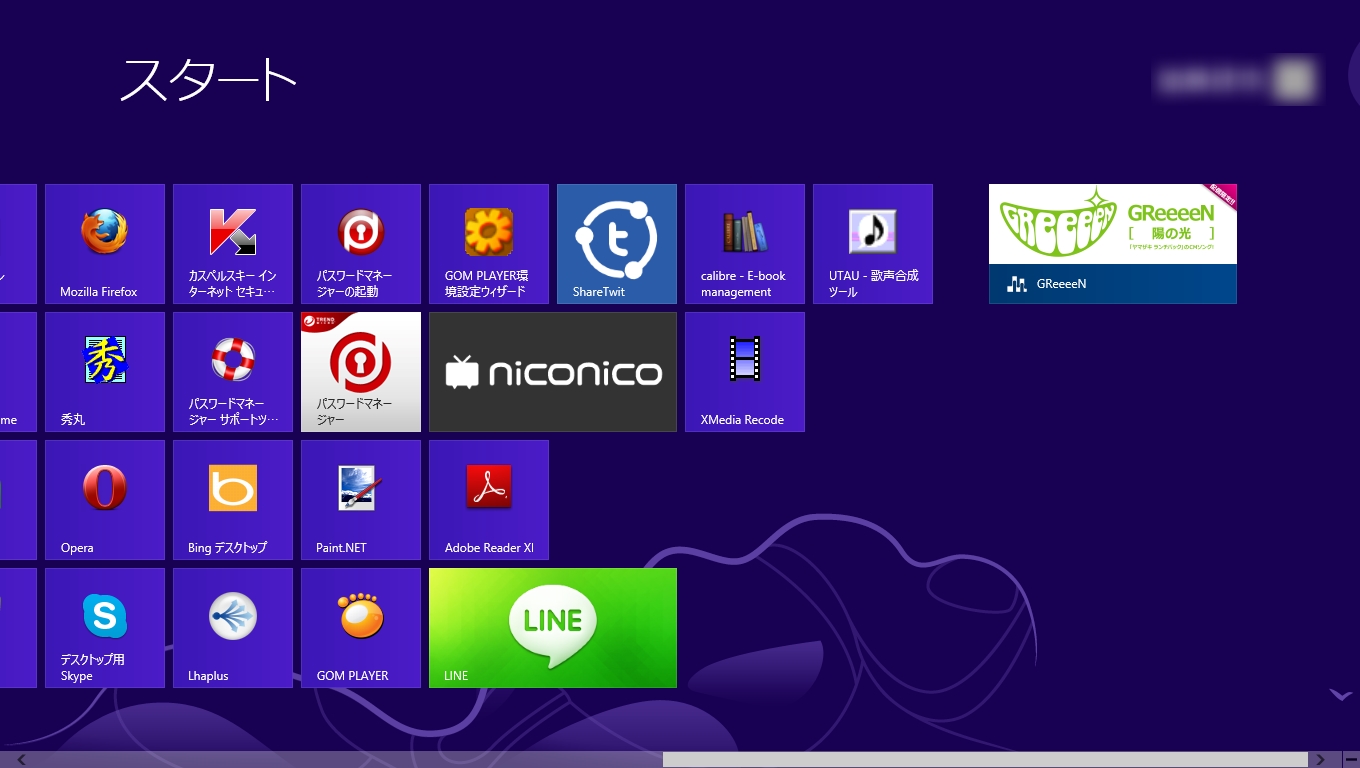Click the blurred user account picture

pos(1296,80)
